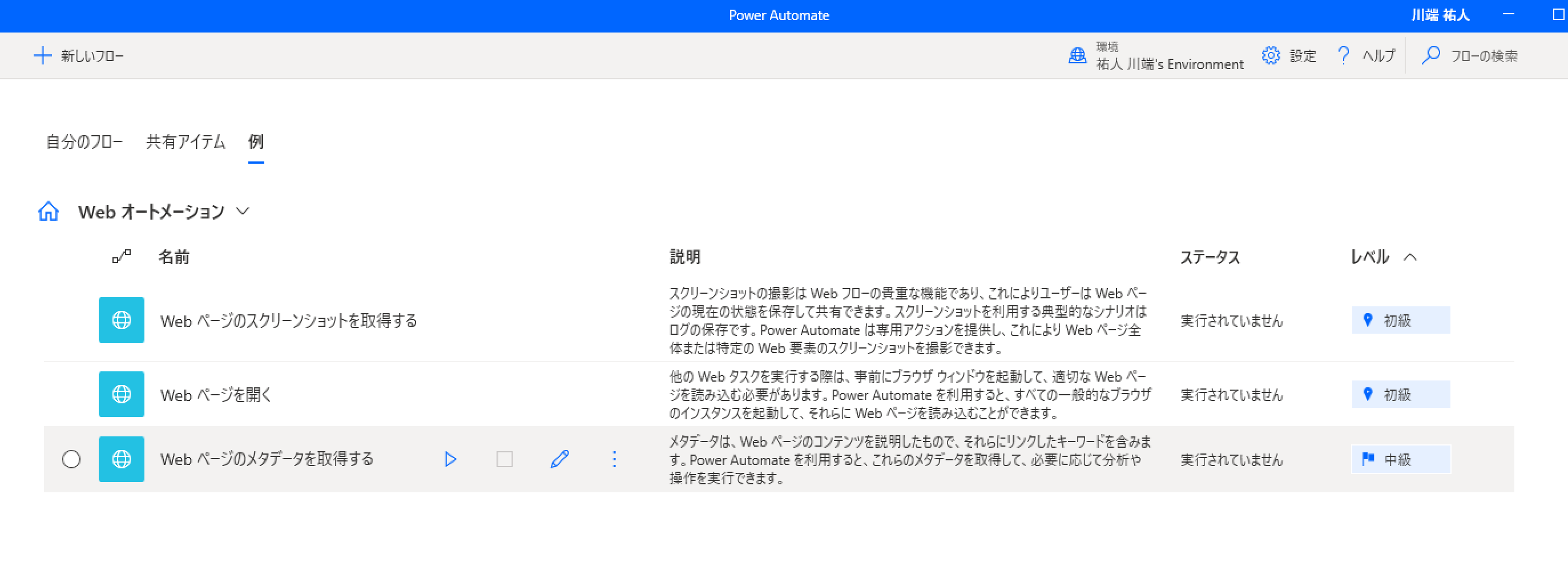Expand the Web オートメーション category dropdown
This screenshot has height=563, width=1568.
tap(243, 212)
